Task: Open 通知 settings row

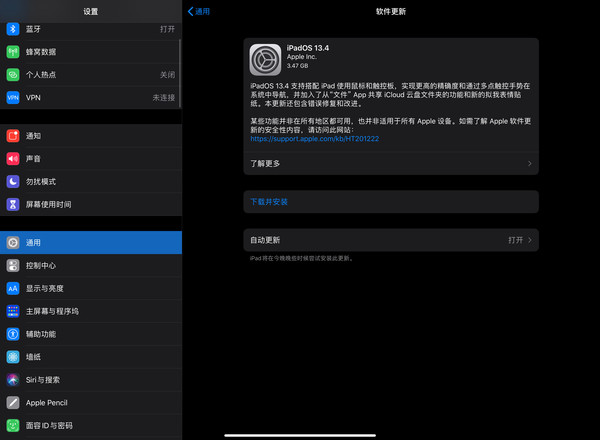Action: coord(91,136)
